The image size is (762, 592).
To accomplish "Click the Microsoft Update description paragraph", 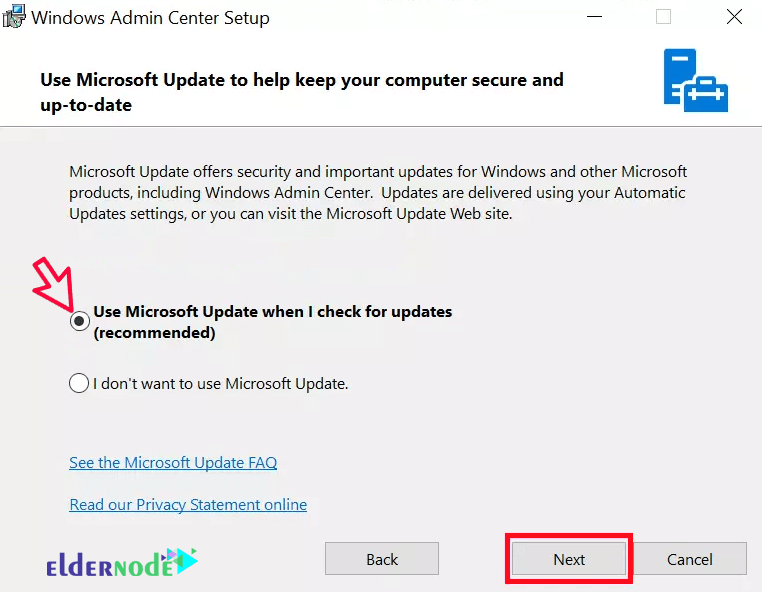I will click(378, 192).
